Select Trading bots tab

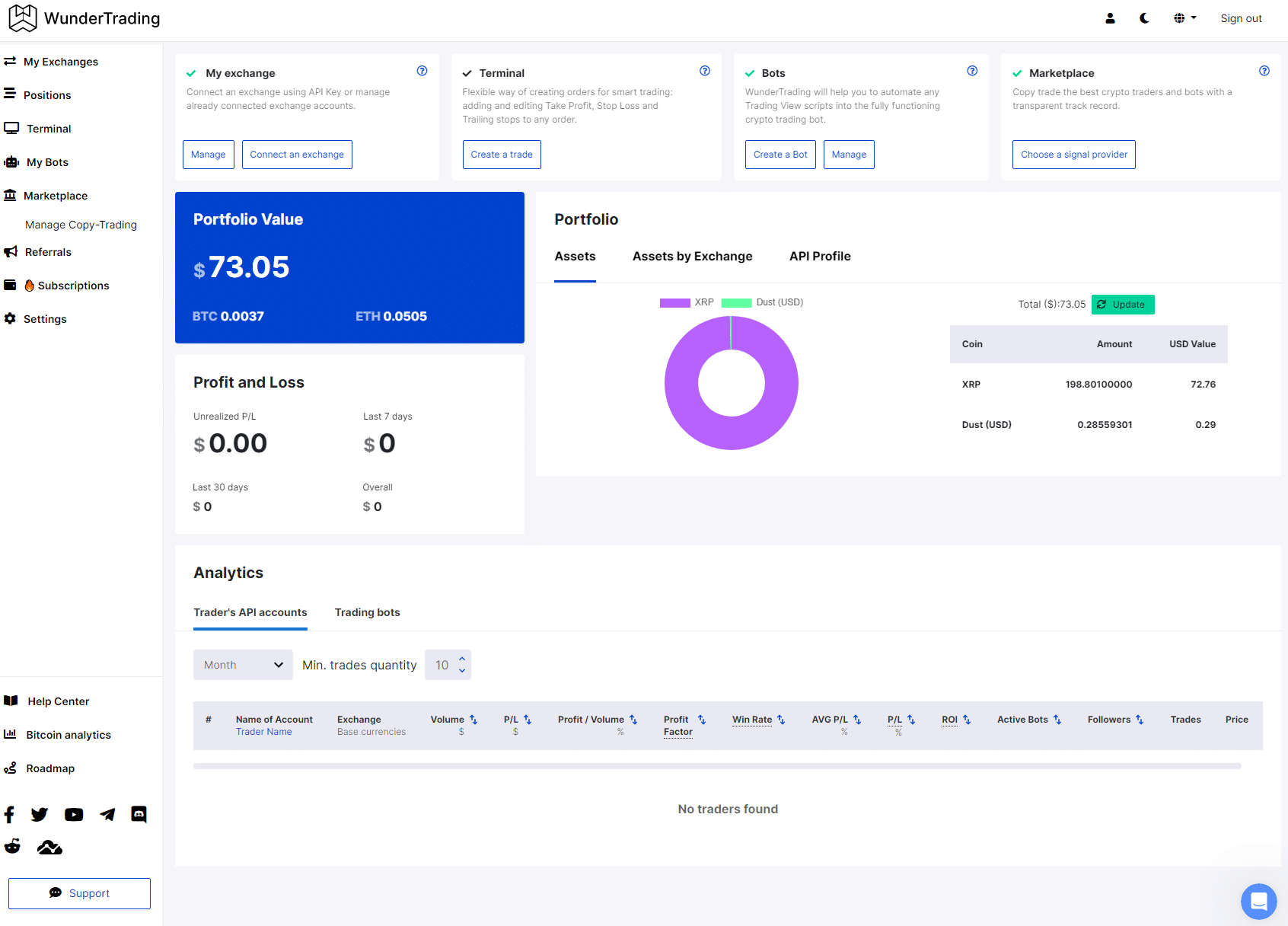[x=367, y=612]
